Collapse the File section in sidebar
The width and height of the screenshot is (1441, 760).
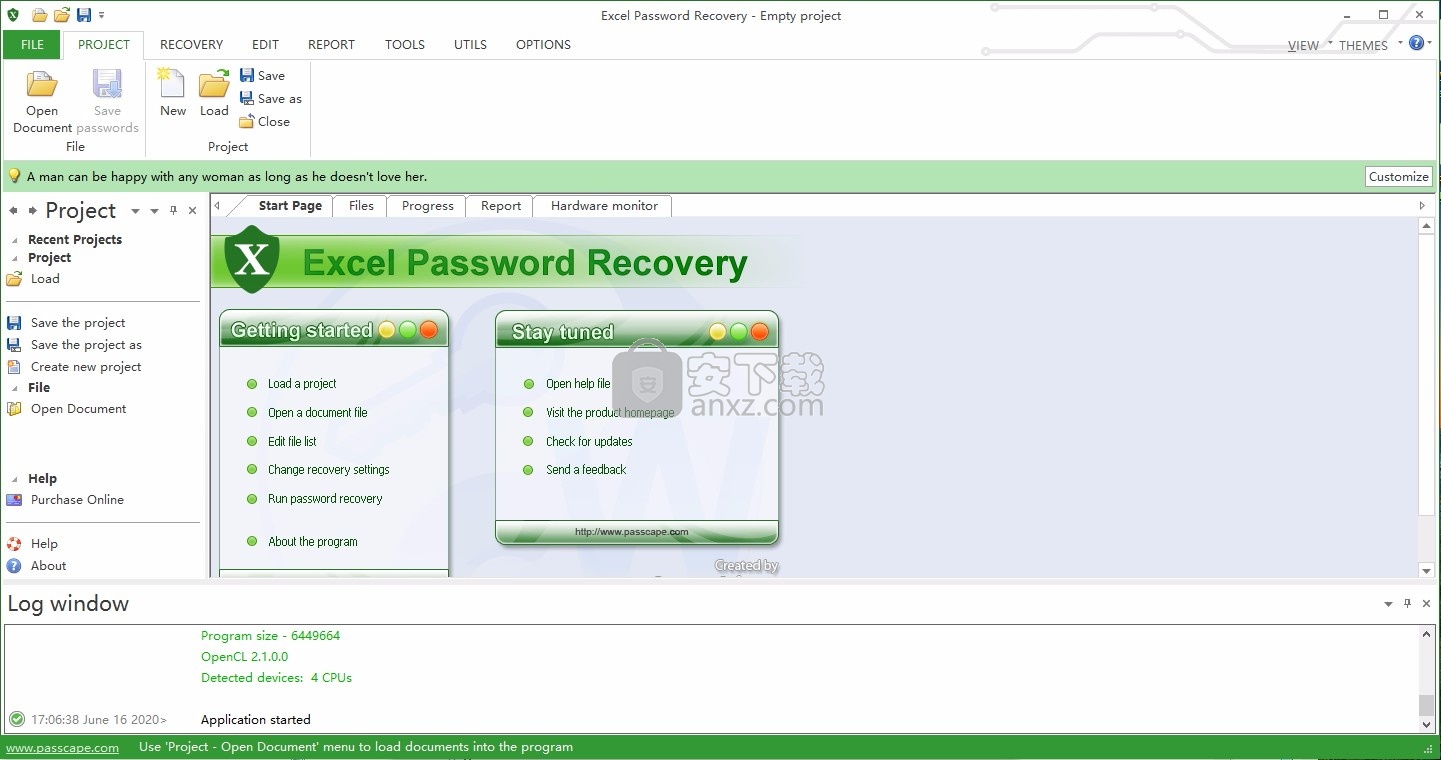click(x=15, y=388)
